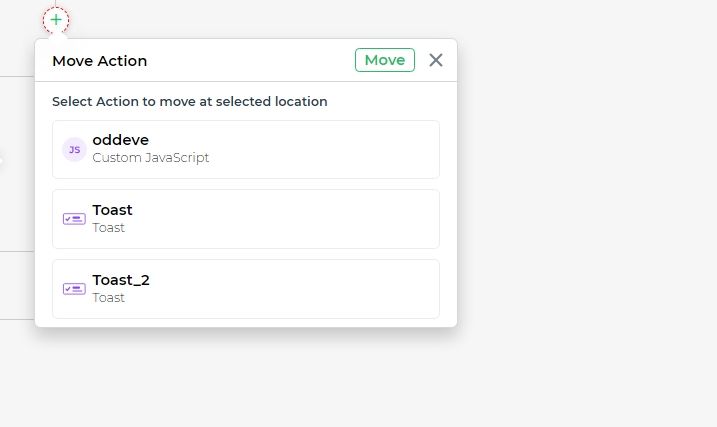717x427 pixels.
Task: Select the oddeve action card
Action: (x=246, y=149)
